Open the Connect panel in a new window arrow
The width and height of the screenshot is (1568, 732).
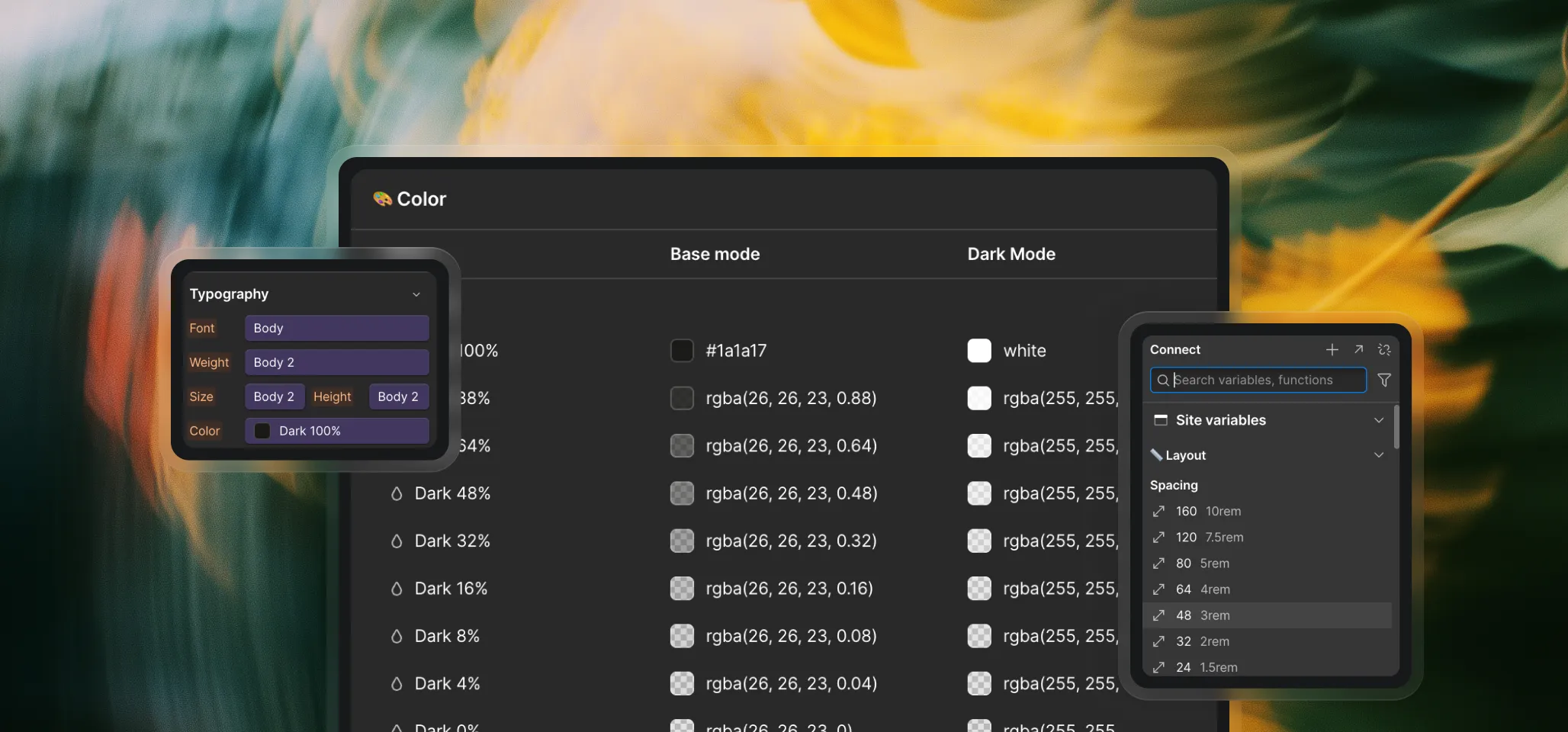(1358, 349)
